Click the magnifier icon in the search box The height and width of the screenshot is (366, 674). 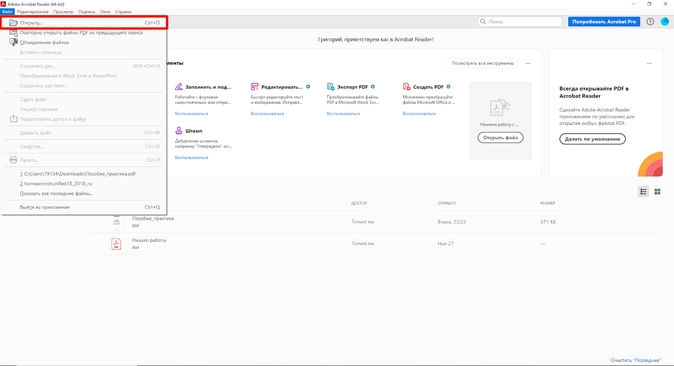click(483, 22)
